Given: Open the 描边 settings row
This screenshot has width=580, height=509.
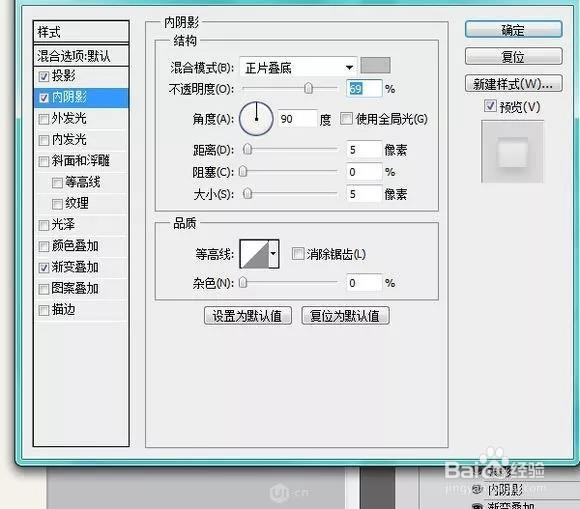Looking at the screenshot, I should pyautogui.click(x=81, y=310).
